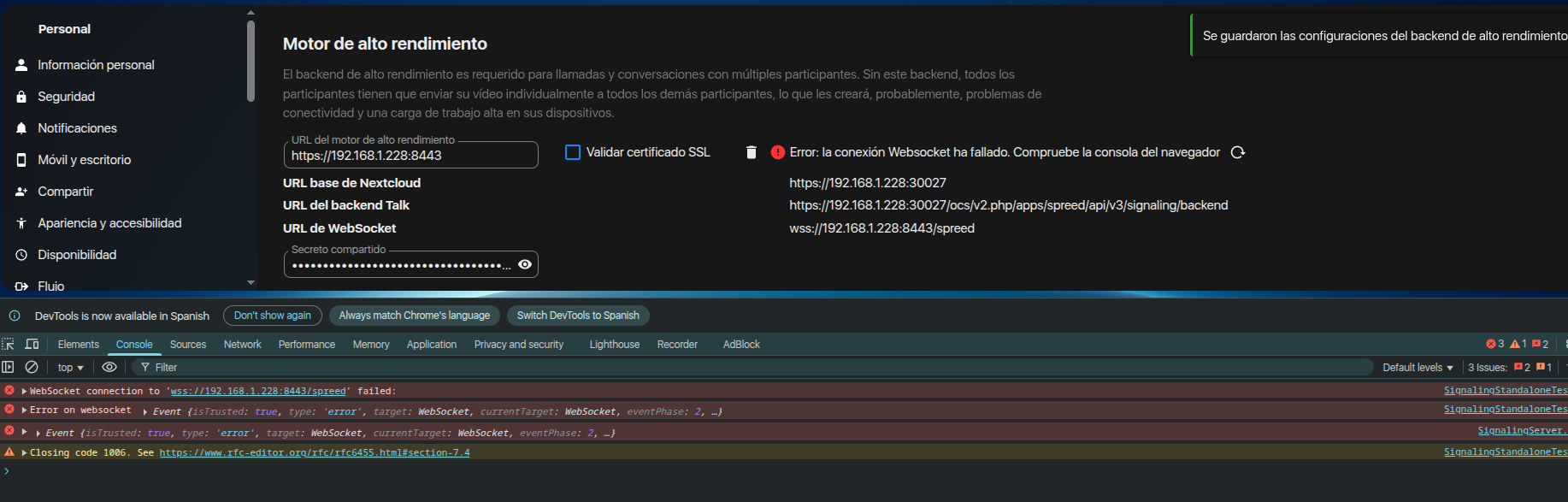Click the sidebar scroll-down arrow
The height and width of the screenshot is (502, 1568).
tap(251, 282)
